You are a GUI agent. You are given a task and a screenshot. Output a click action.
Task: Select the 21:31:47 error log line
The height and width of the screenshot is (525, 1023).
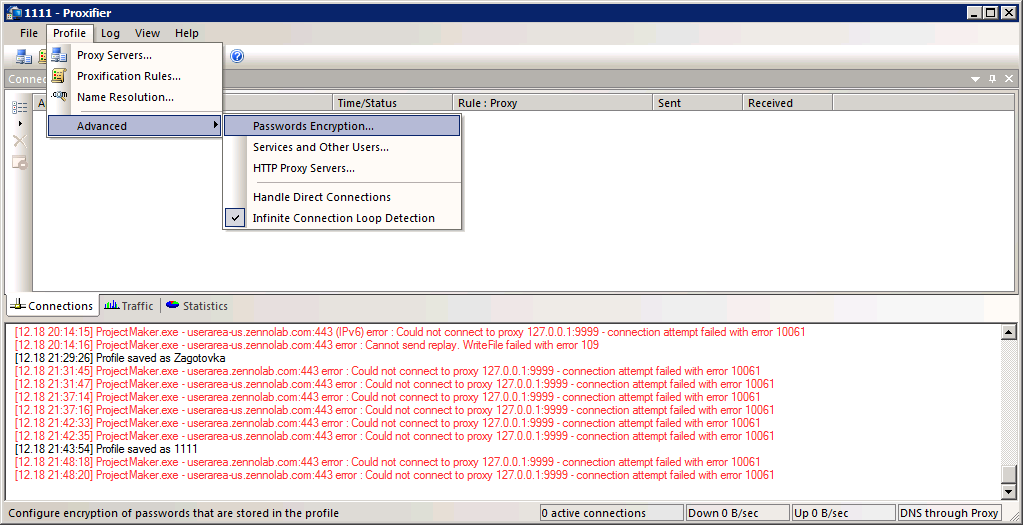[394, 384]
